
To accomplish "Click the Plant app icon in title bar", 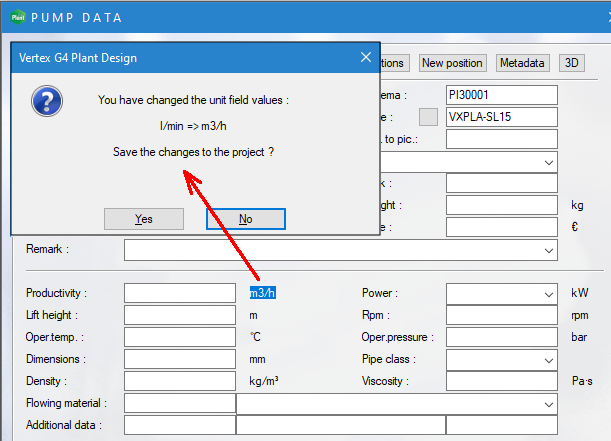I will coord(17,17).
